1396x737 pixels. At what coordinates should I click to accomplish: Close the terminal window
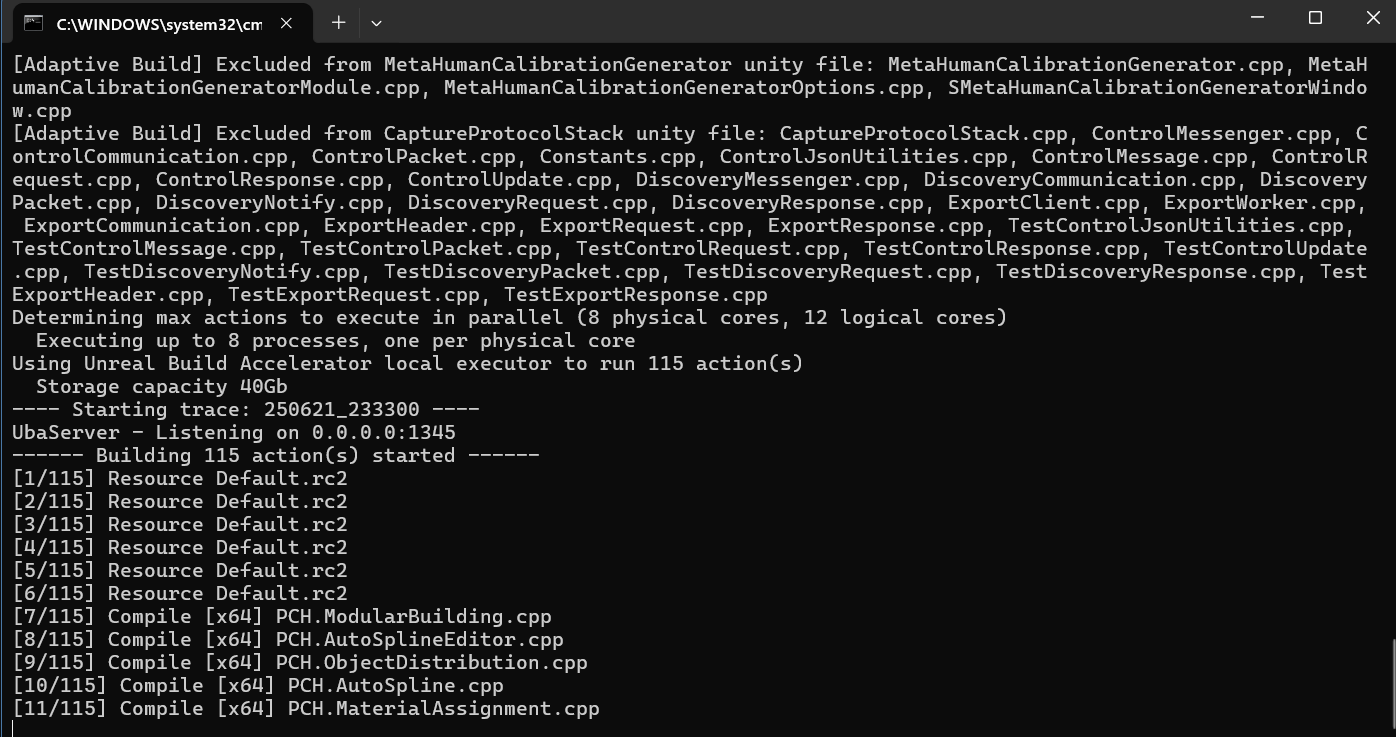(x=1372, y=18)
